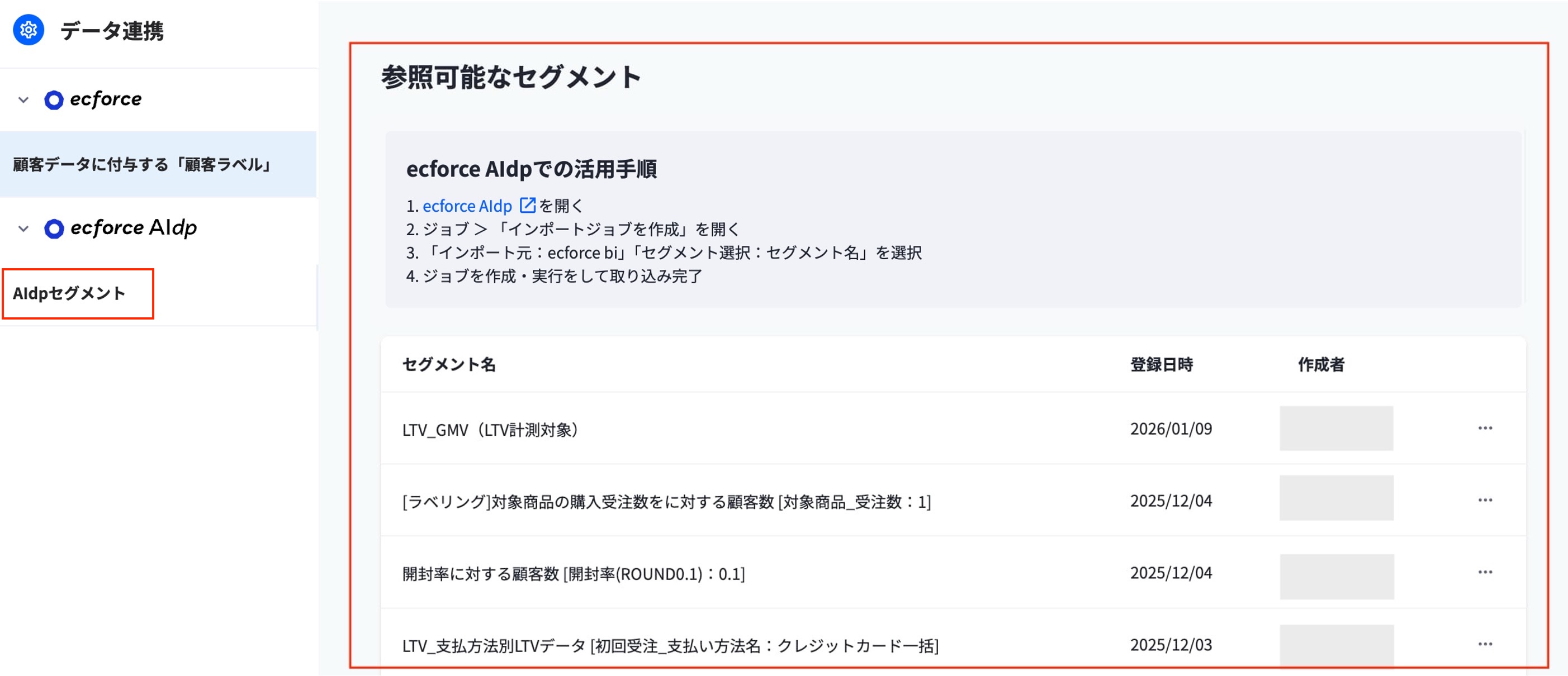Click external-link icon next to ecforce AIdp
This screenshot has width=1568, height=676.
click(528, 206)
